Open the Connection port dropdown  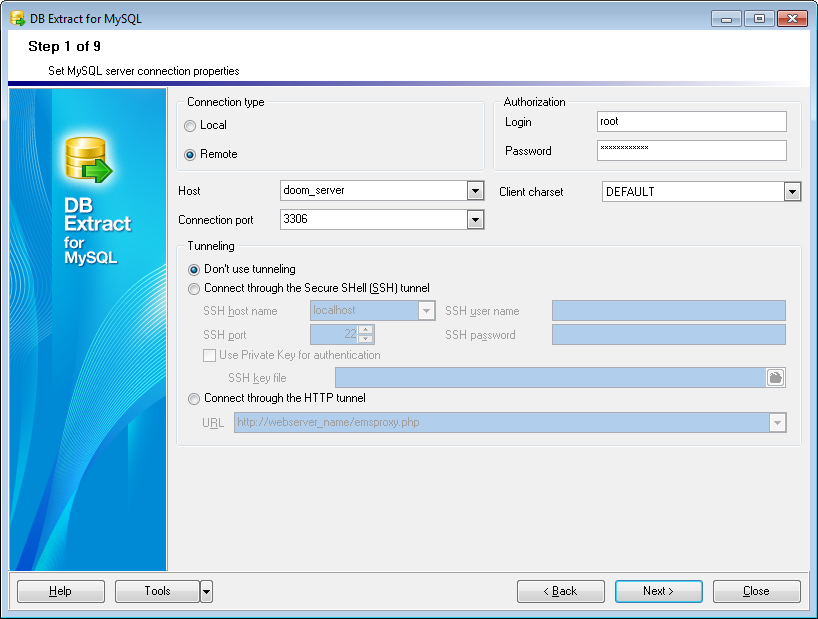(475, 219)
